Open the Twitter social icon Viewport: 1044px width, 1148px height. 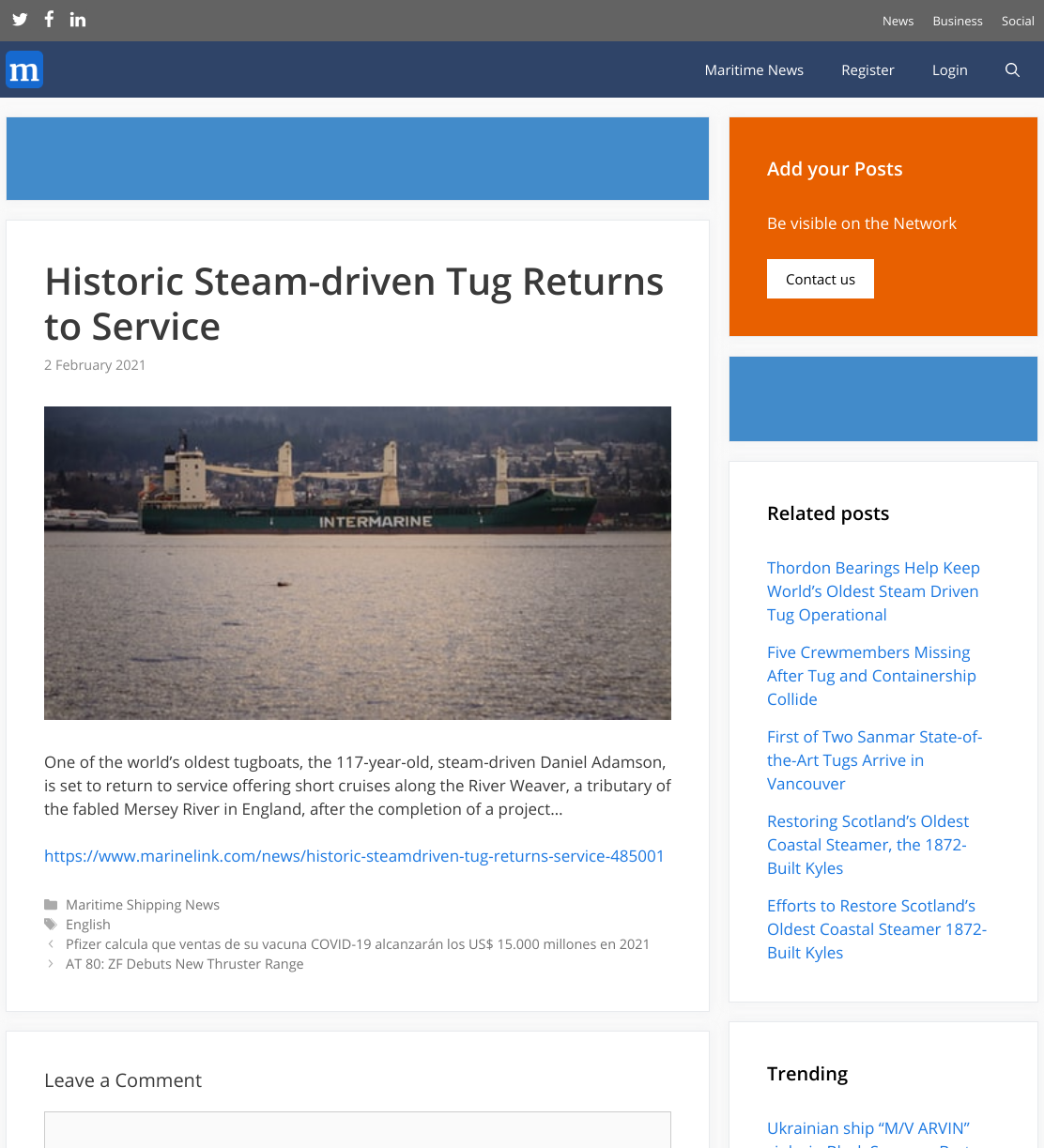pyautogui.click(x=20, y=19)
